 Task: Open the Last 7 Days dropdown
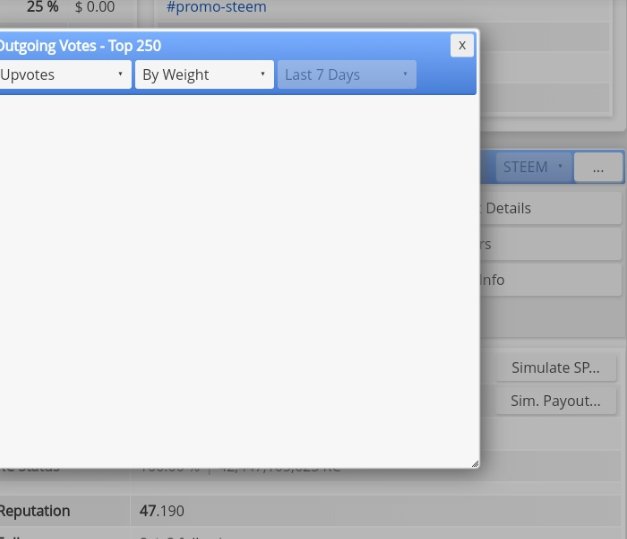coord(347,75)
